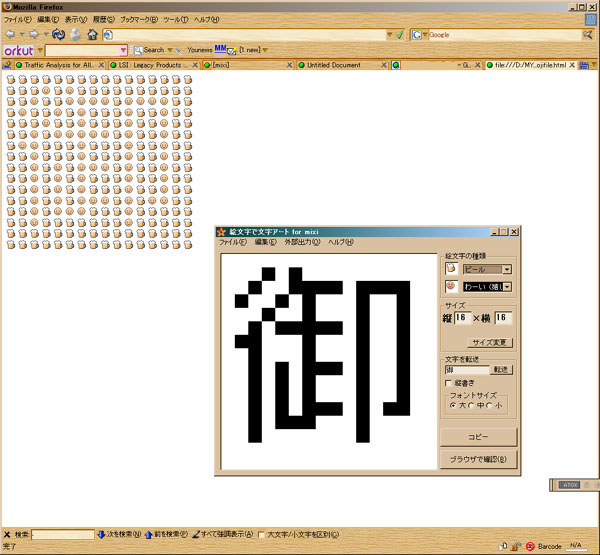Click the page icon in the address bar
600x555 pixels.
point(108,35)
